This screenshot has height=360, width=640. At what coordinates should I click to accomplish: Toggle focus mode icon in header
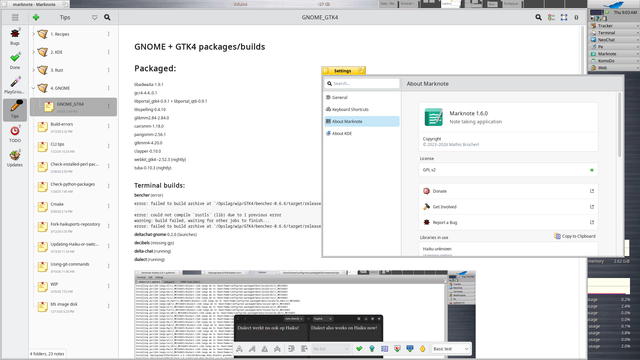click(564, 17)
